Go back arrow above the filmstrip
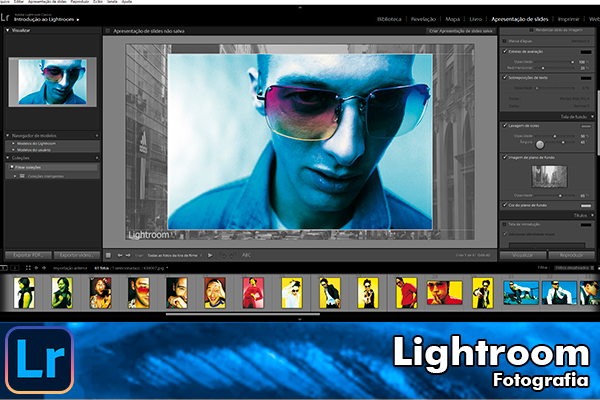The image size is (600, 400). (x=36, y=268)
